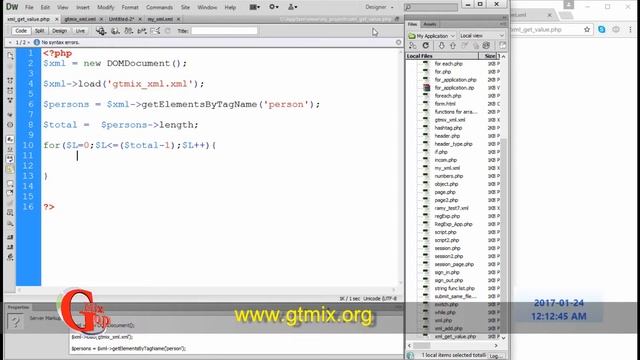Select my_xml.xml in file list
640x360 pixels.
(447, 168)
